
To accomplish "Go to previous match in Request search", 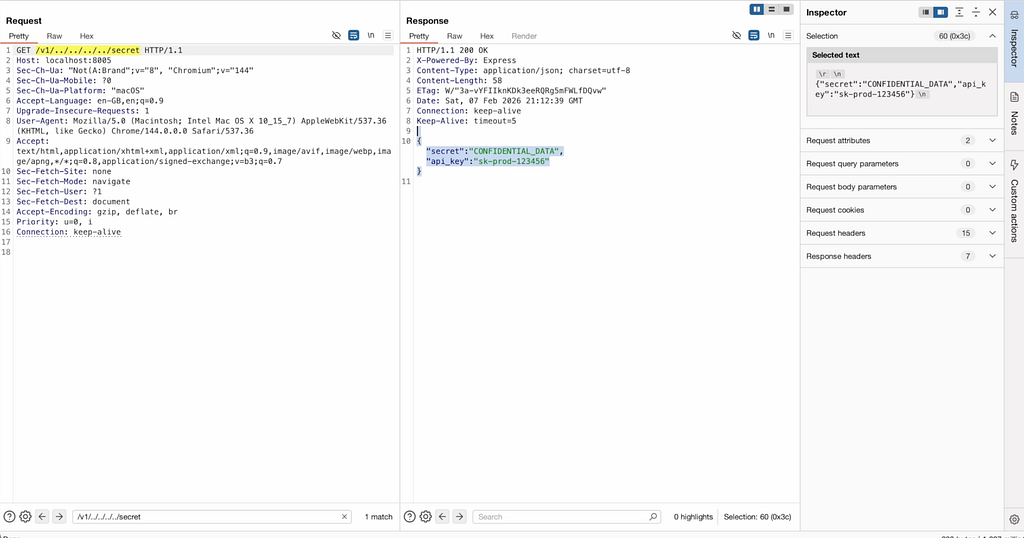I will (42, 516).
